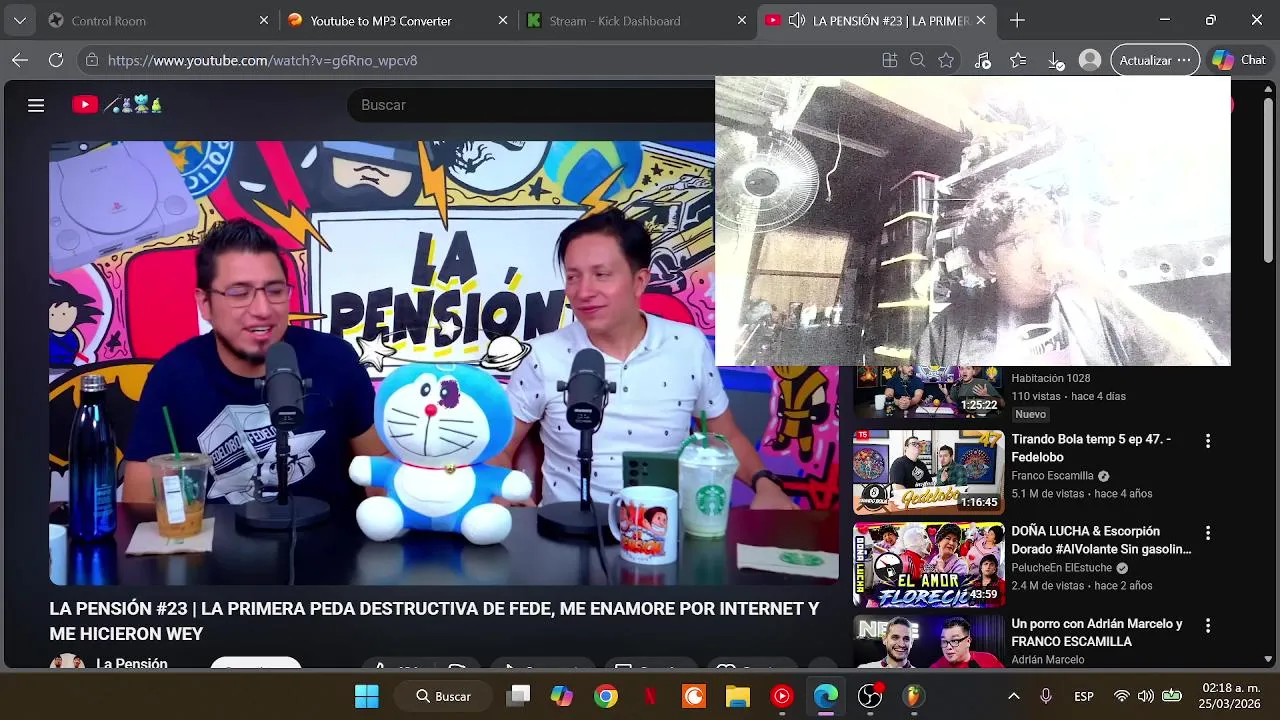Show hidden system tray icons
1280x720 pixels.
1013,696
